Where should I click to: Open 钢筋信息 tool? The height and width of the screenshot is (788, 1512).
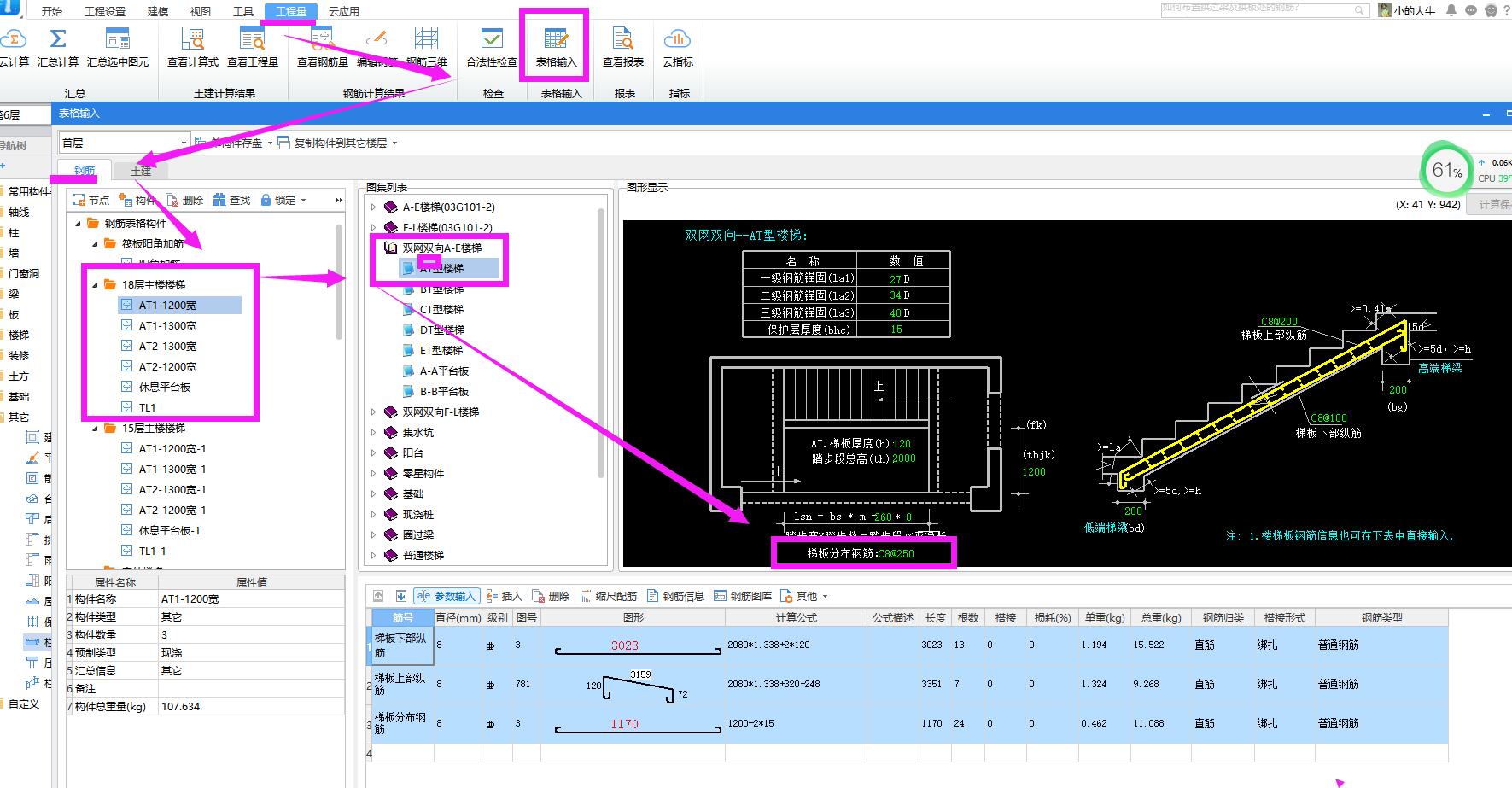(676, 596)
